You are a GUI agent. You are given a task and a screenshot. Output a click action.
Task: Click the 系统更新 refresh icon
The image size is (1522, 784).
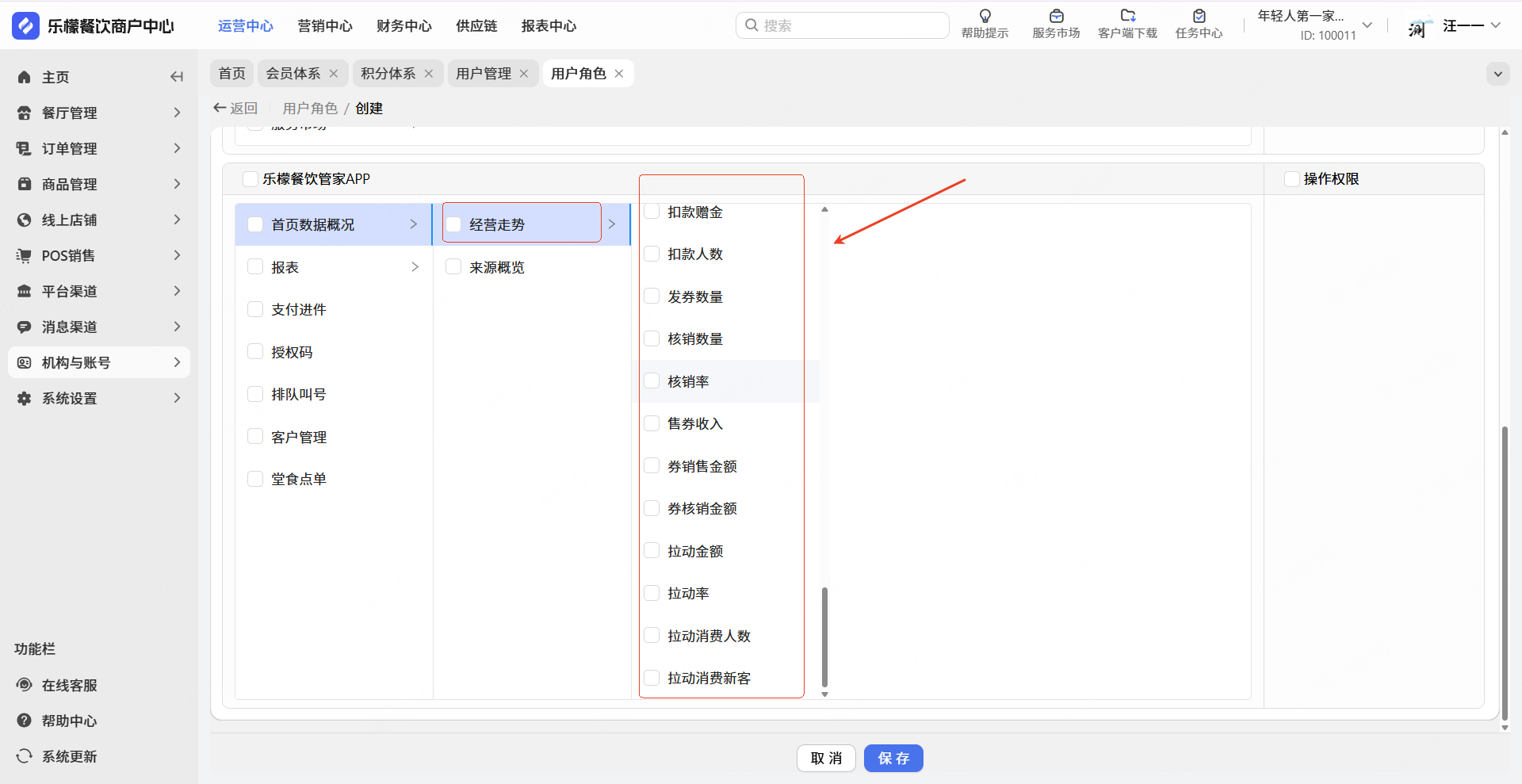click(25, 756)
